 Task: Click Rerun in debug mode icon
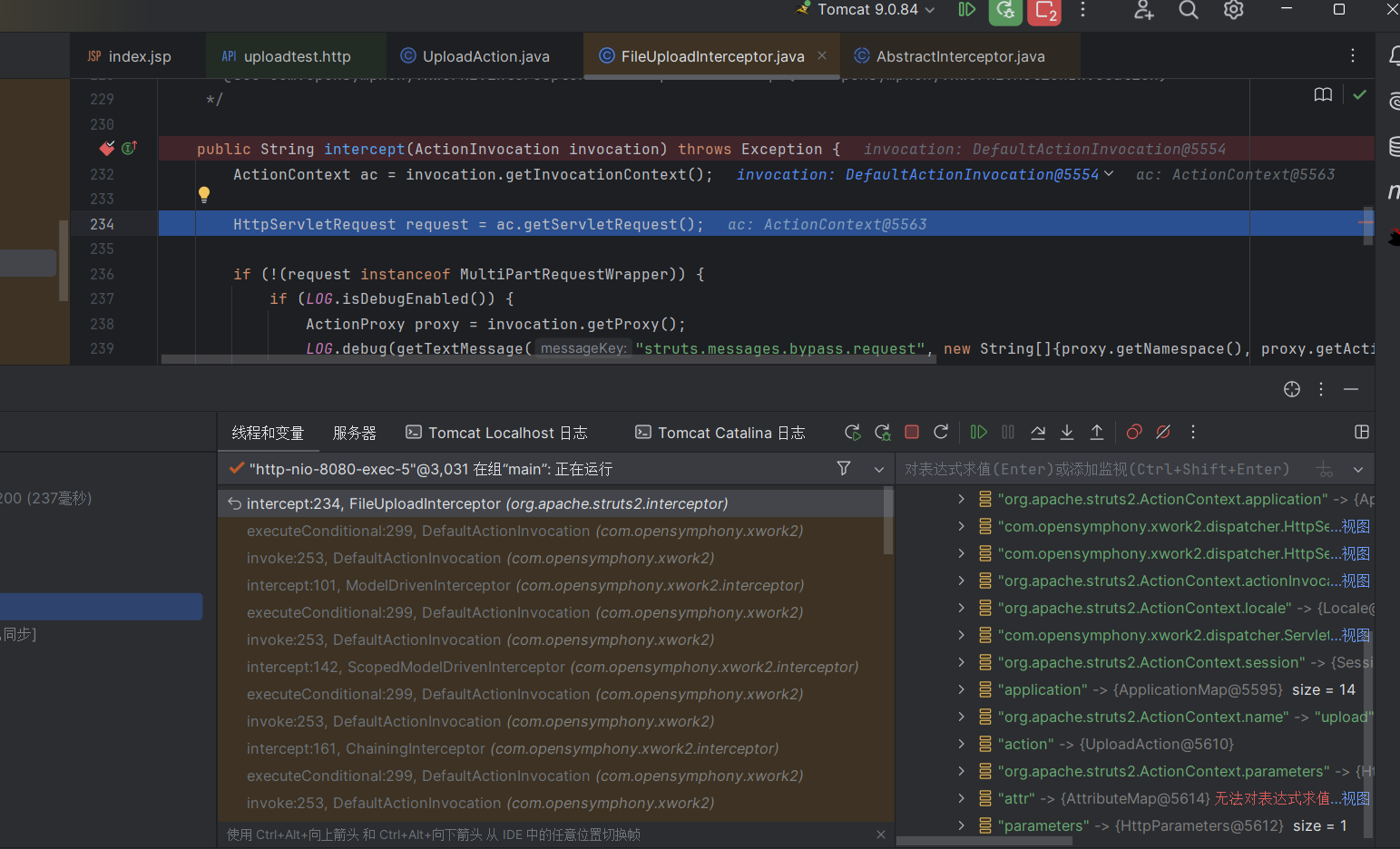[x=882, y=433]
